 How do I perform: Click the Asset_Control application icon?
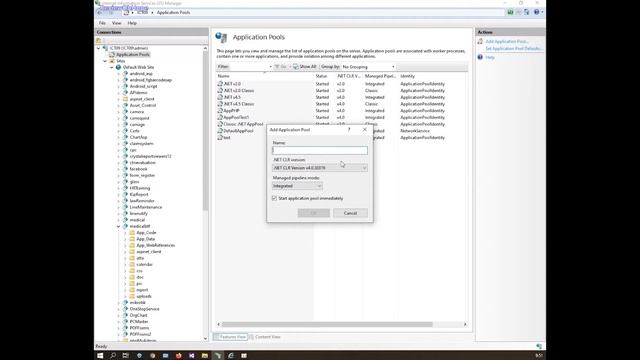[125, 105]
